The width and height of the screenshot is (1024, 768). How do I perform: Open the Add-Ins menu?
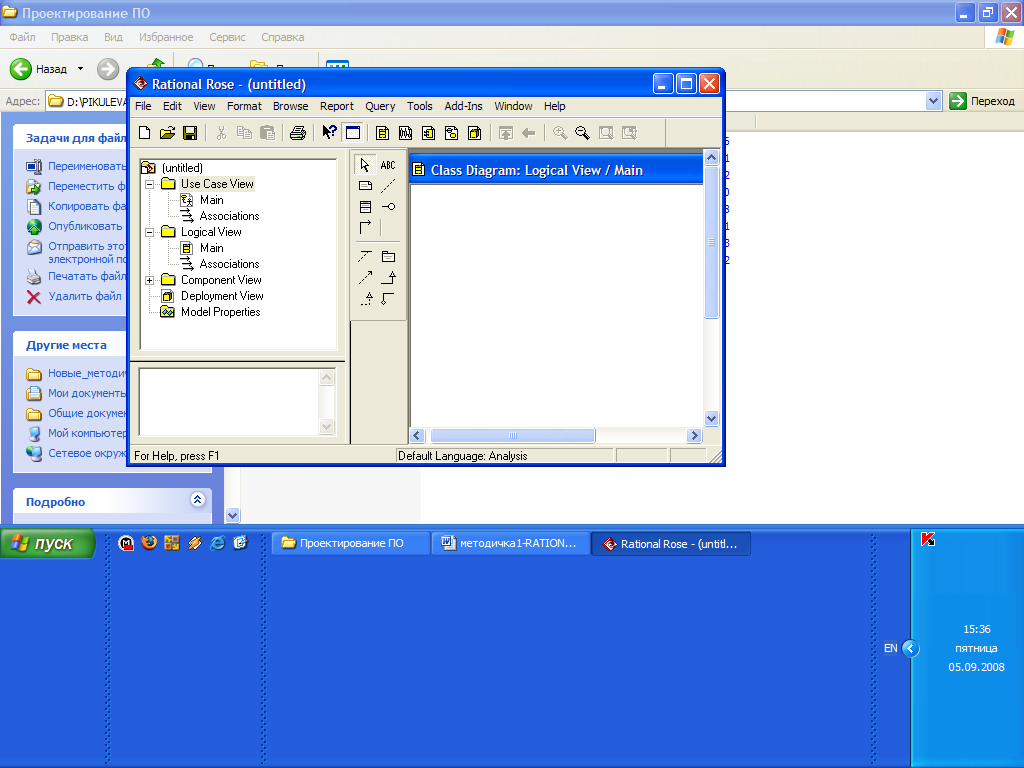[x=463, y=106]
